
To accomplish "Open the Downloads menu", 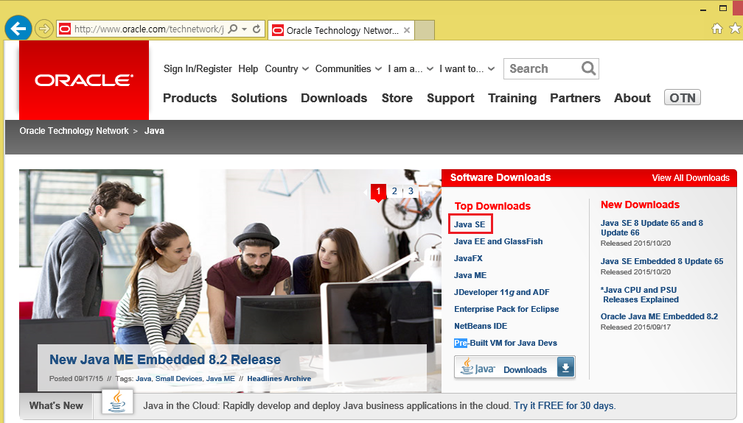I will pos(334,98).
